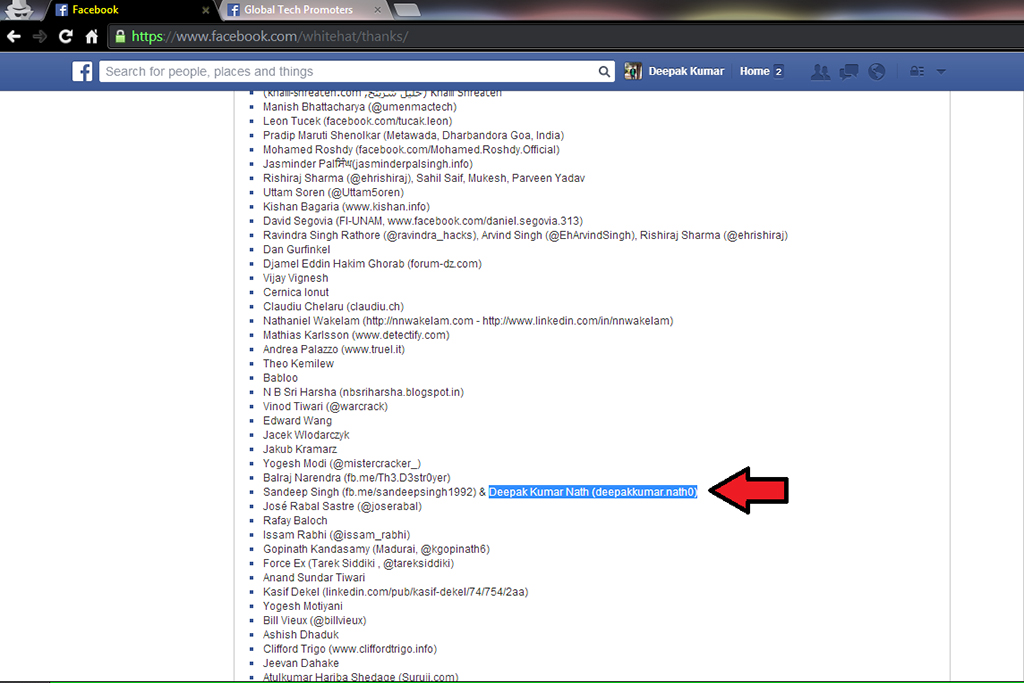Click Cernica Ionut entry
The height and width of the screenshot is (683, 1024).
coord(296,292)
